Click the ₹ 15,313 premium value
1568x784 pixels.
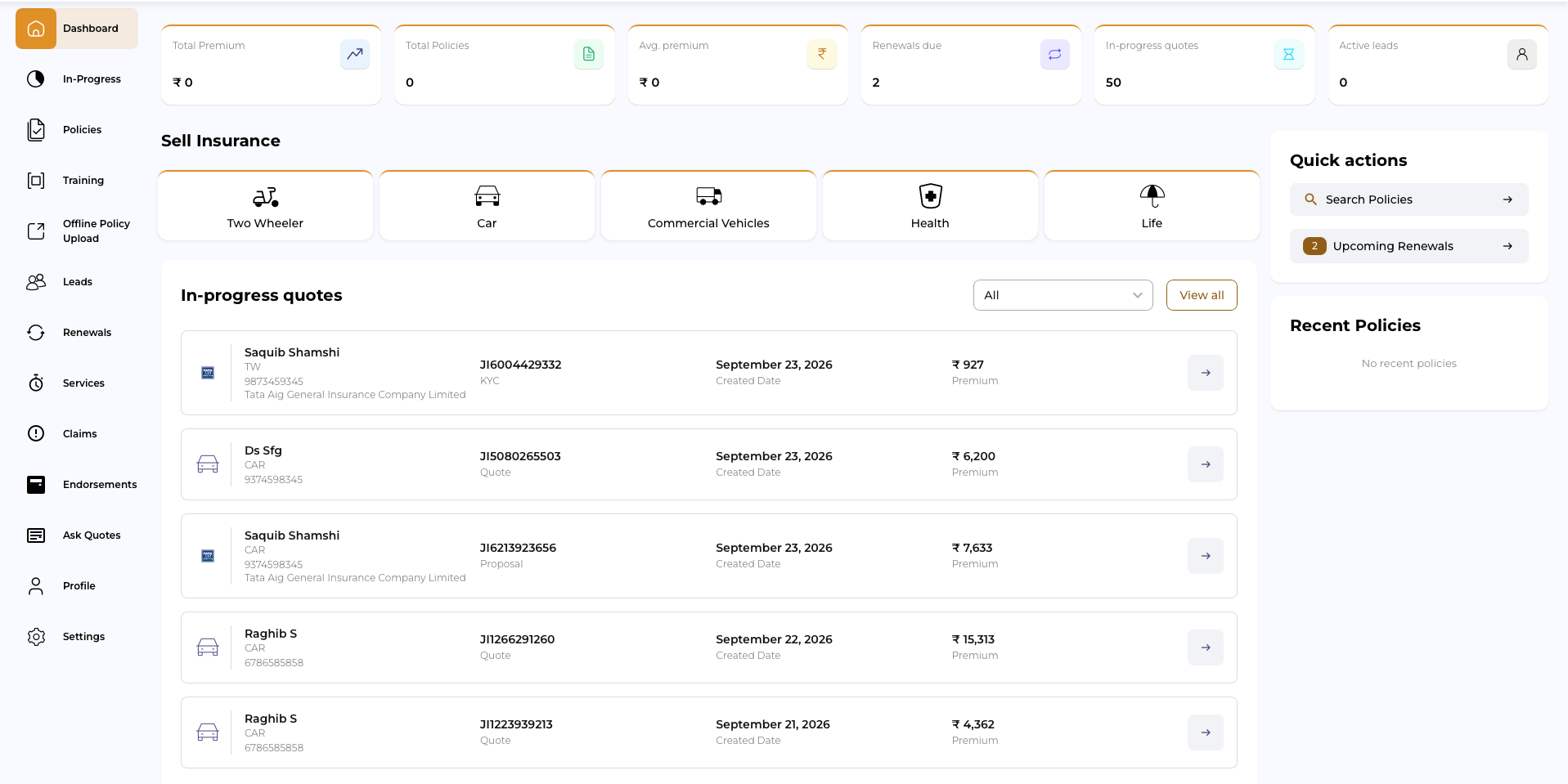[973, 639]
